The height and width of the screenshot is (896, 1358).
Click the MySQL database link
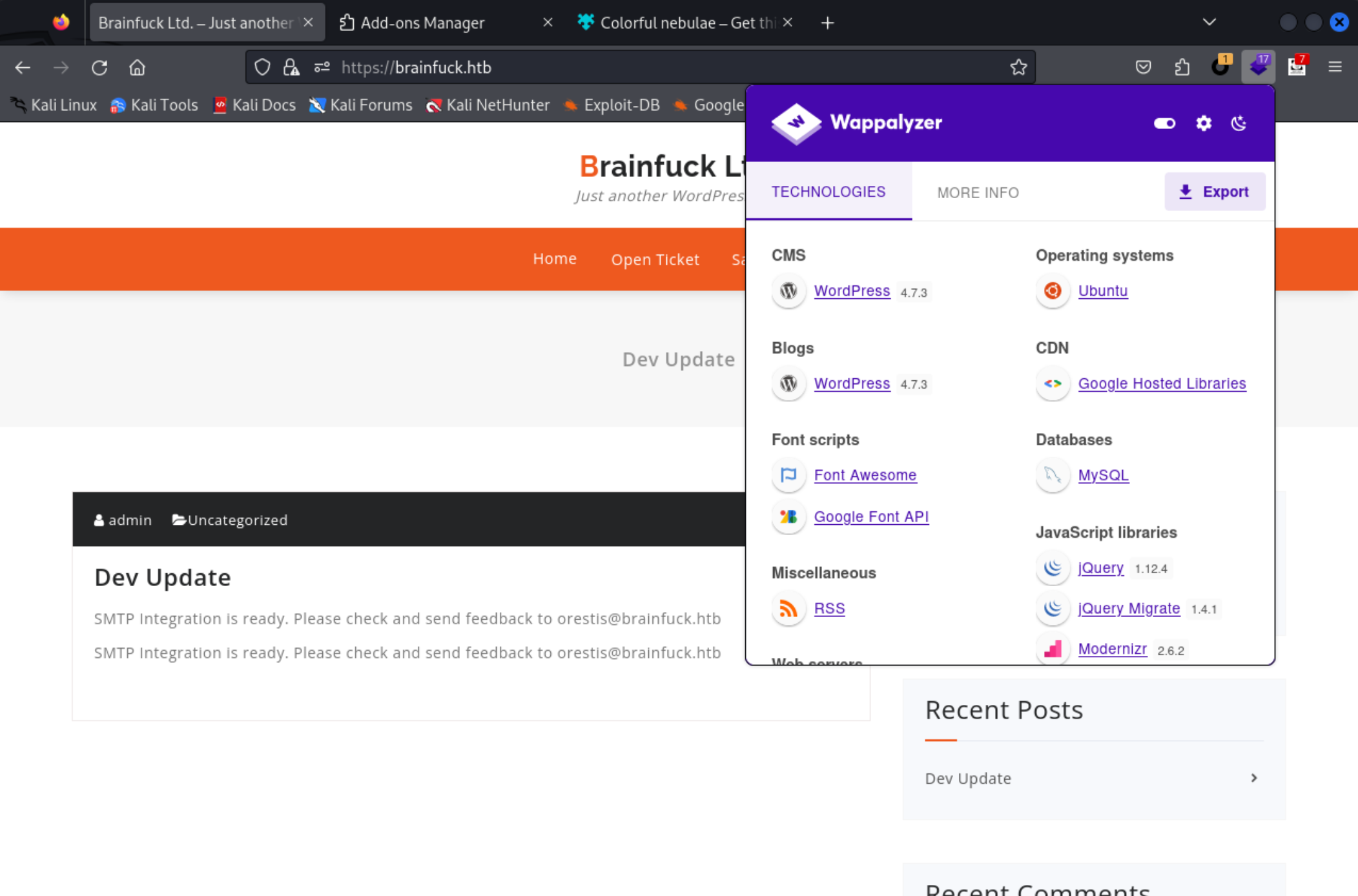pos(1103,475)
